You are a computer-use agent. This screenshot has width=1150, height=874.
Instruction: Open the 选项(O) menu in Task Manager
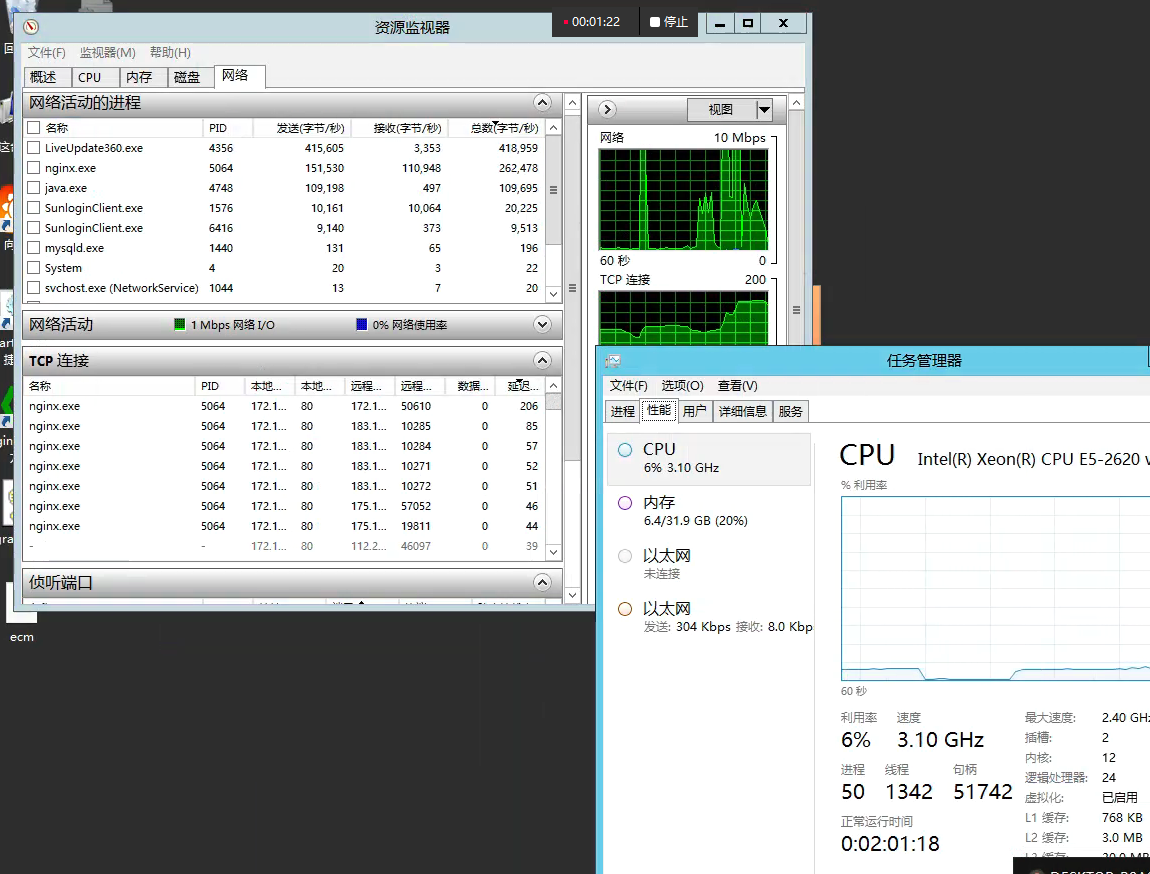click(682, 386)
